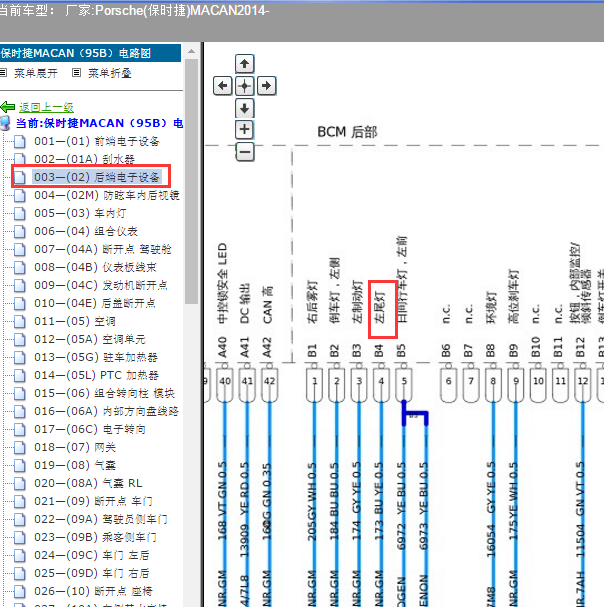604x607 pixels.
Task: Click the computer icon beside 当前:保时捷MACAN
Action: pyautogui.click(x=5, y=123)
